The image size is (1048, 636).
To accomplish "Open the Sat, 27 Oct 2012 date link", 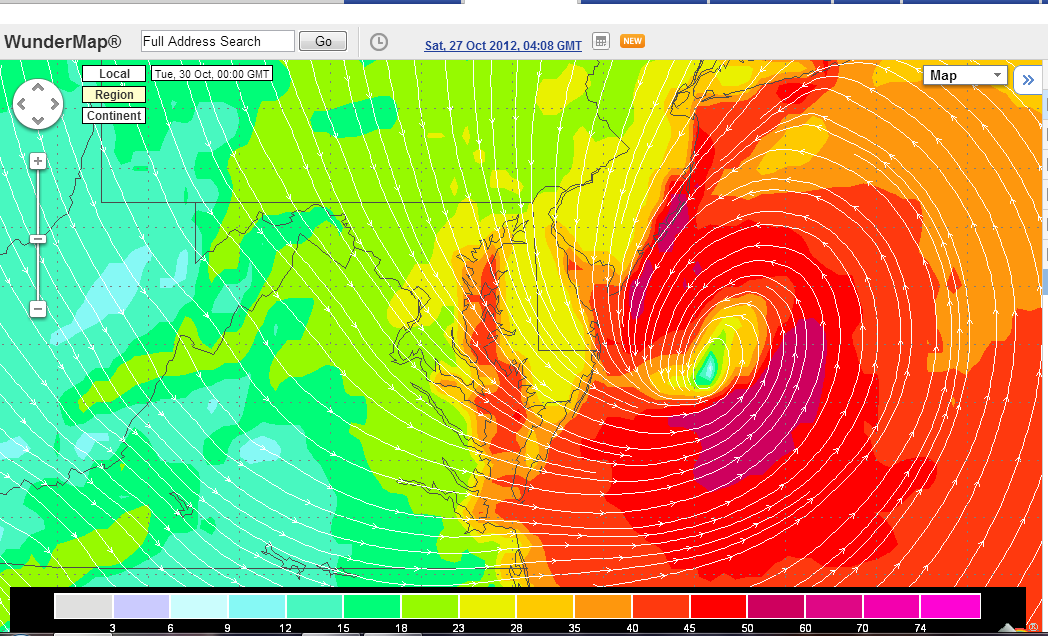I will coord(503,45).
